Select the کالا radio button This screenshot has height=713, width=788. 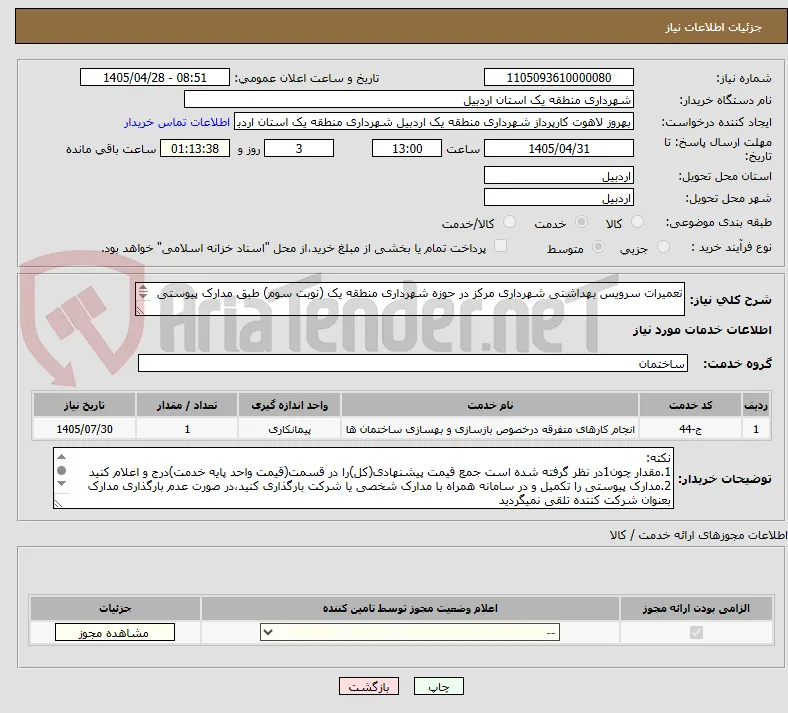[x=637, y=222]
